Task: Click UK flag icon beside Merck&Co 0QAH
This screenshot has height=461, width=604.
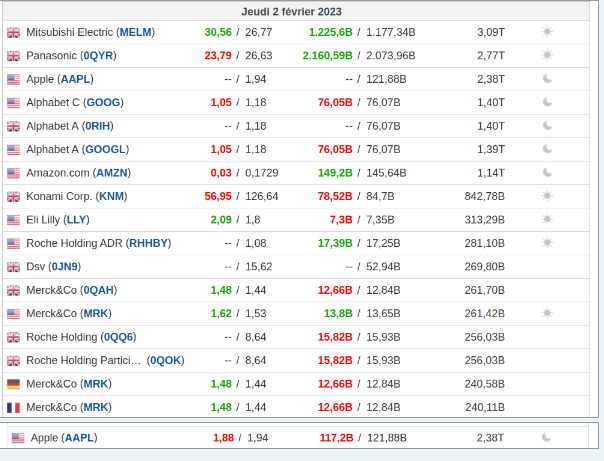Action: (13, 290)
